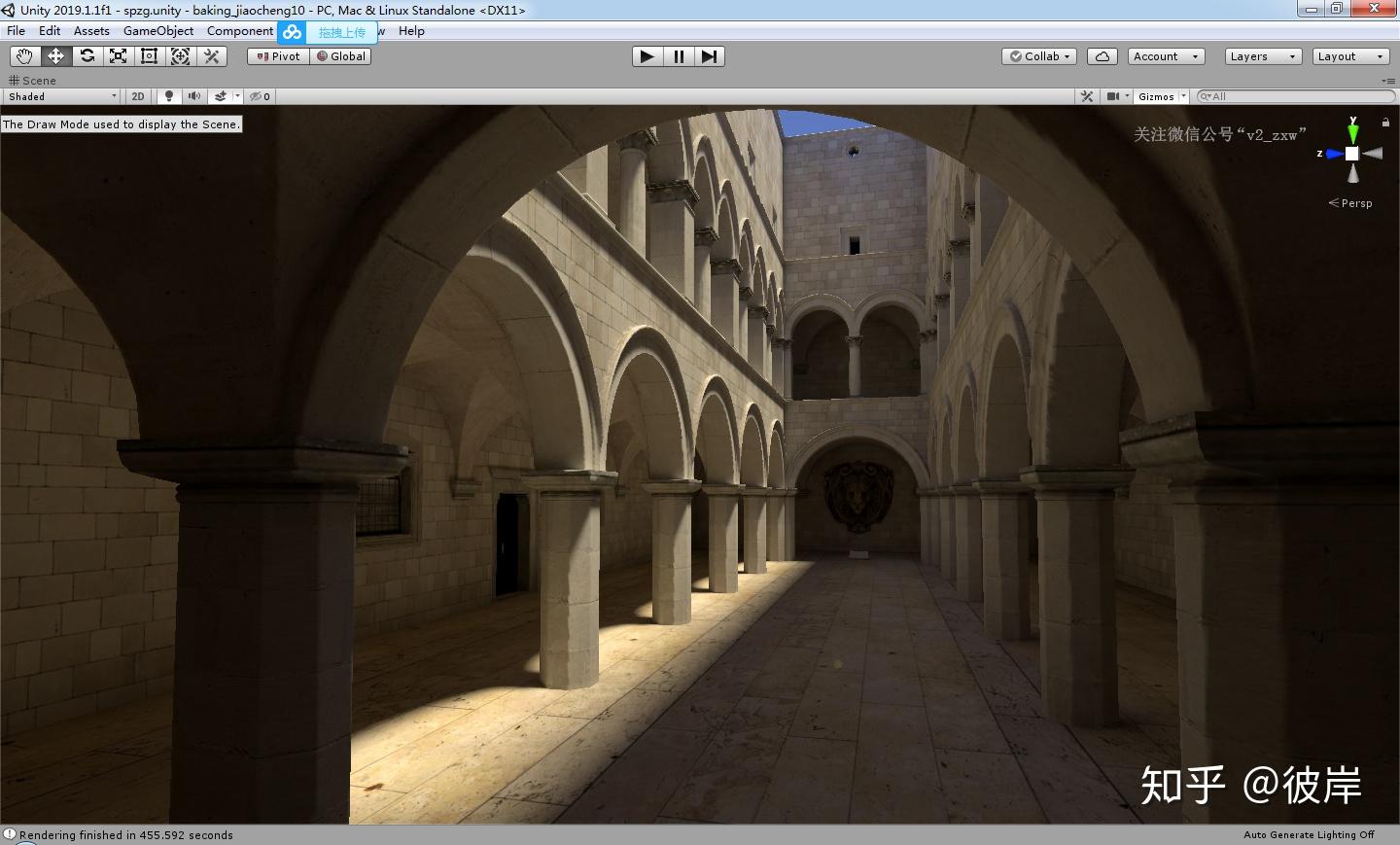Toggle Global handle rotation
Viewport: 1400px width, 845px height.
(340, 56)
